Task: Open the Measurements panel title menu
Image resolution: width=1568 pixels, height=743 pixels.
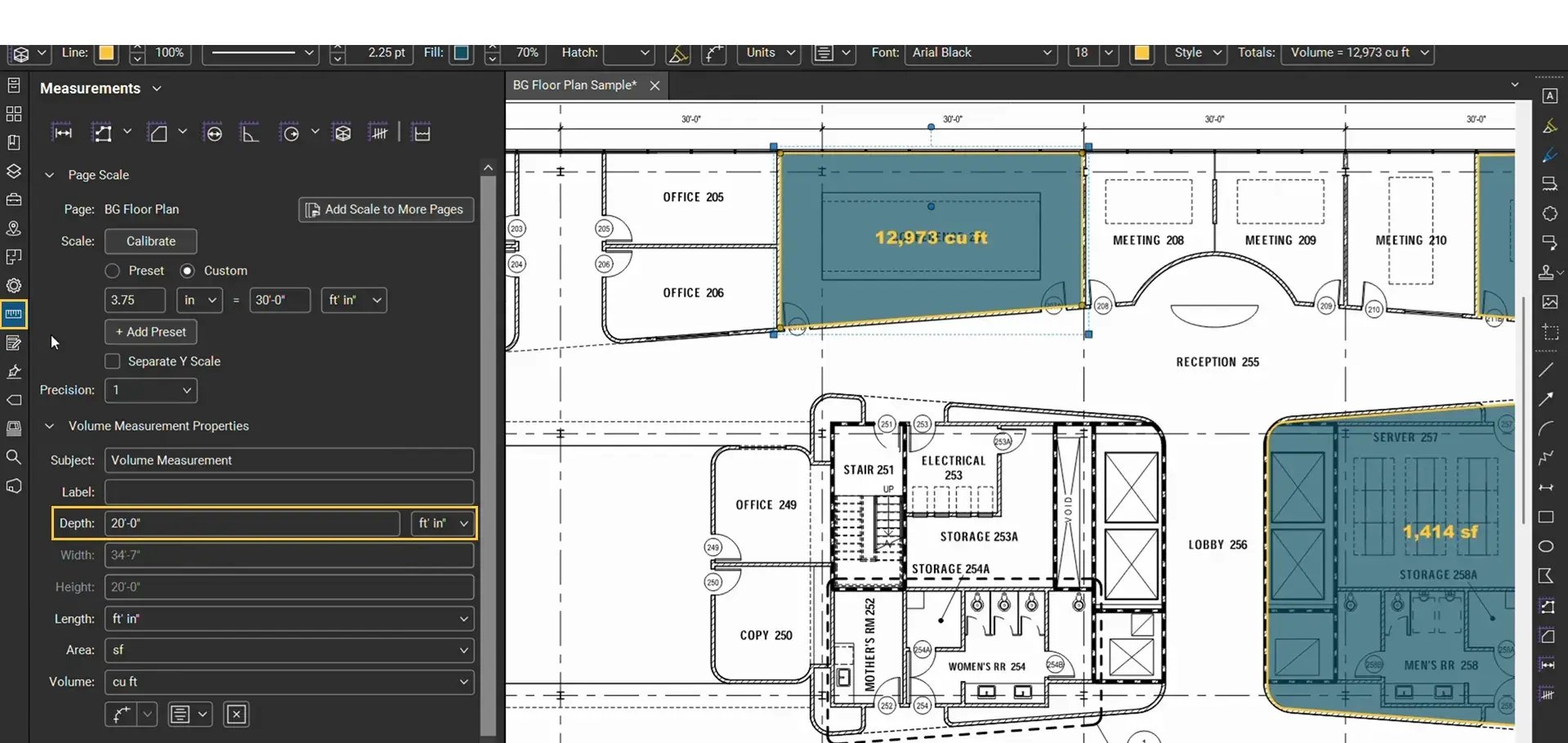Action: pos(157,88)
